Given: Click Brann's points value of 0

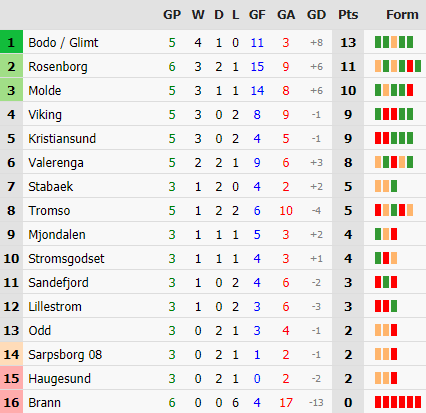Looking at the screenshot, I should [348, 403].
